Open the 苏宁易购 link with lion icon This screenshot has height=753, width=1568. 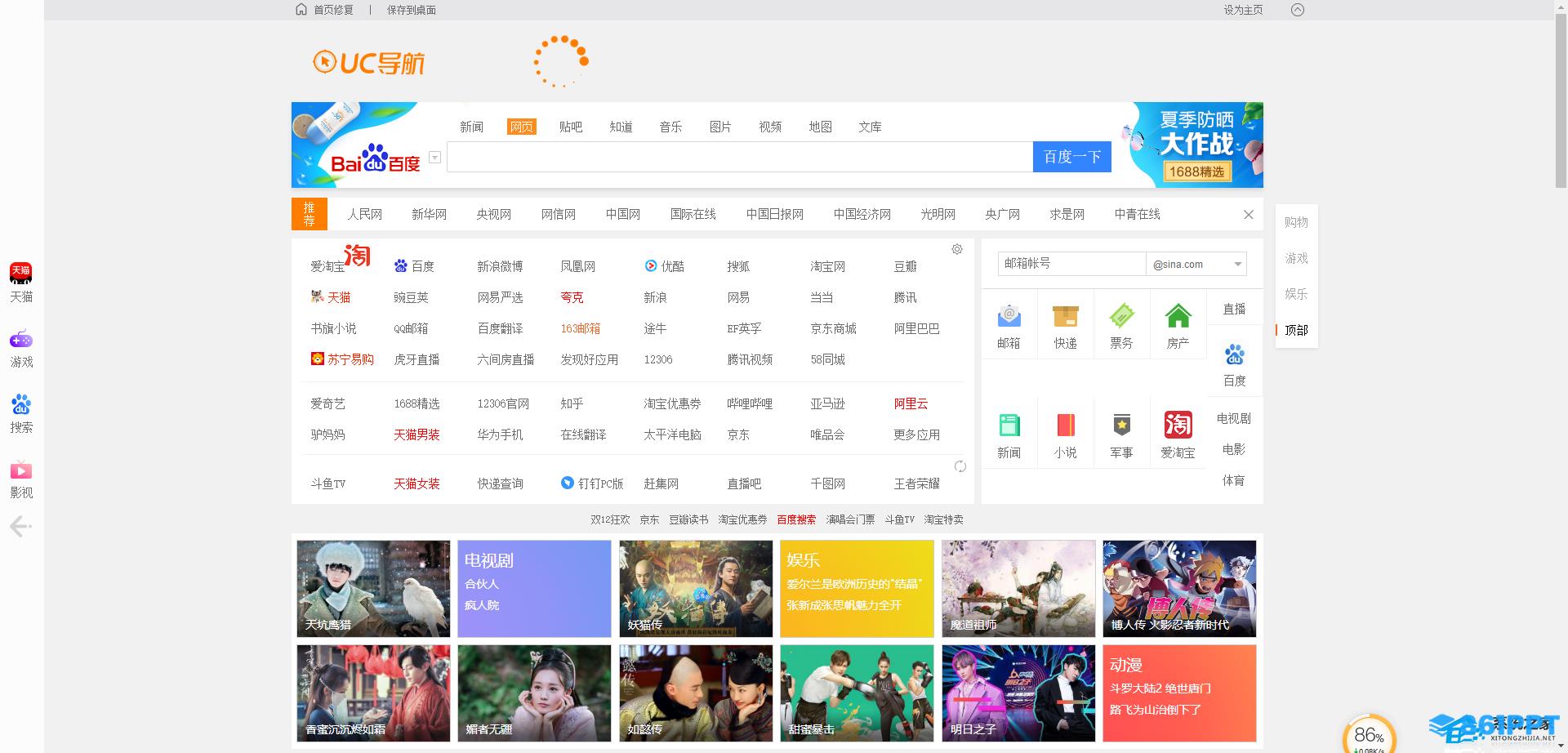(x=342, y=359)
